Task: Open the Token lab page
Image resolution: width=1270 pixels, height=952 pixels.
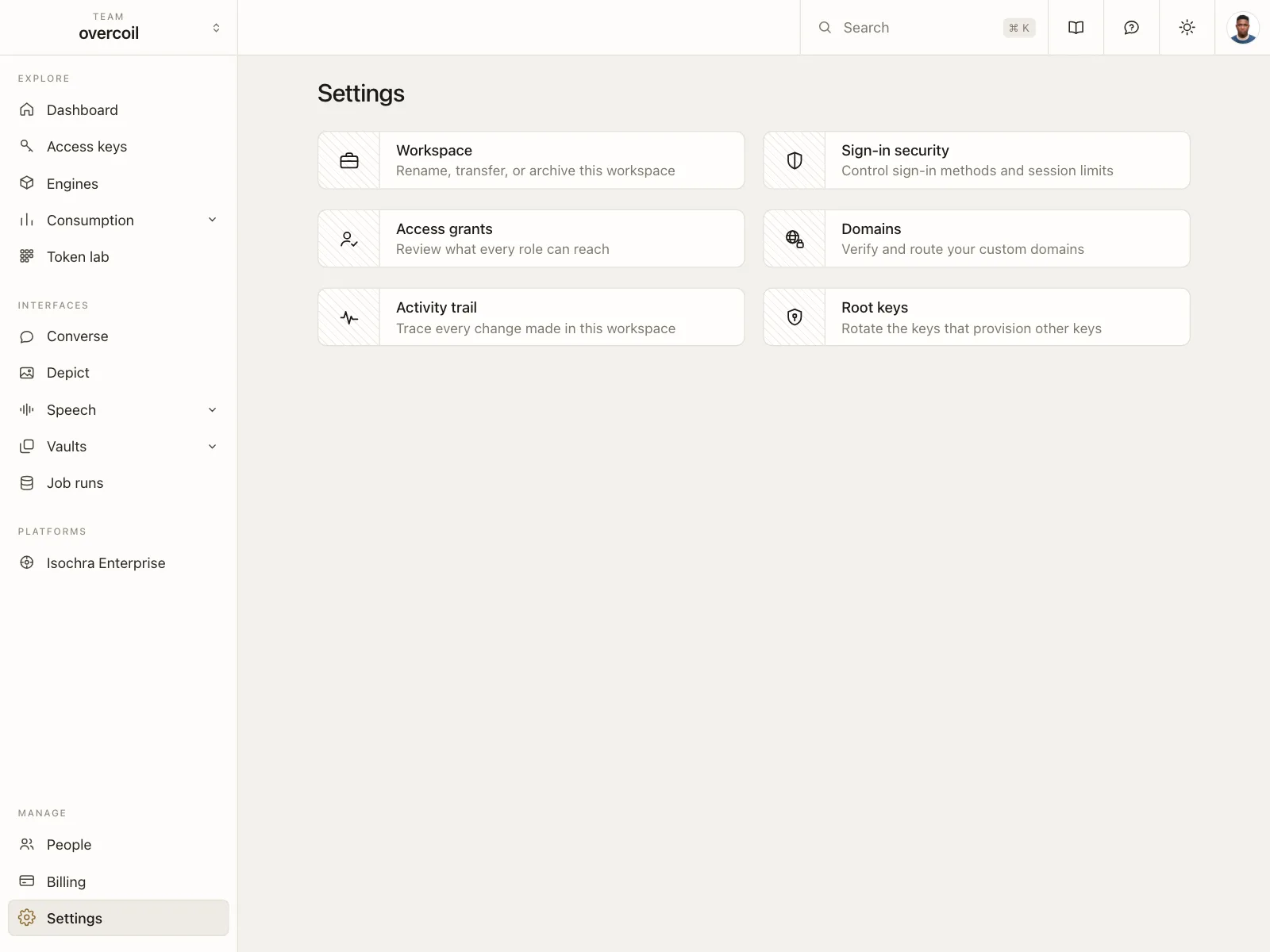Action: click(118, 256)
